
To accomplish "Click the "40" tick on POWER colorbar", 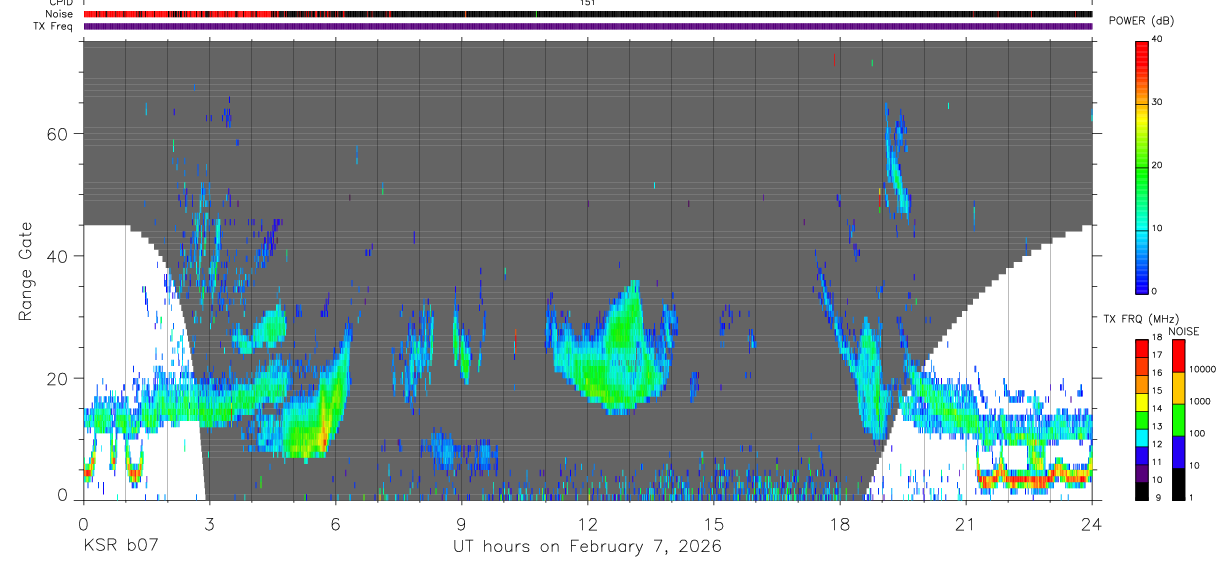I will (1157, 39).
